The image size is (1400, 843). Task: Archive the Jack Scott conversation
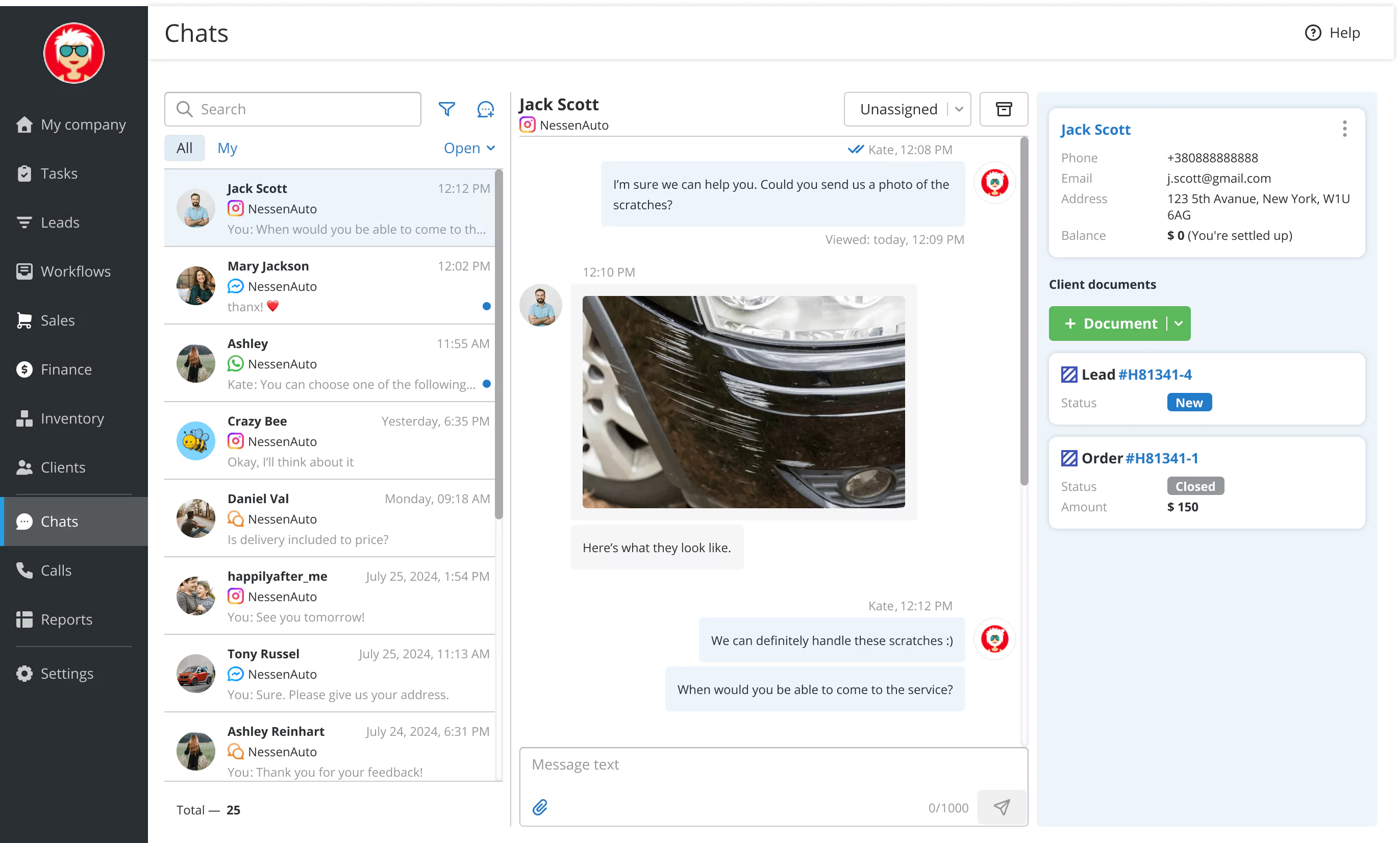tap(1004, 109)
